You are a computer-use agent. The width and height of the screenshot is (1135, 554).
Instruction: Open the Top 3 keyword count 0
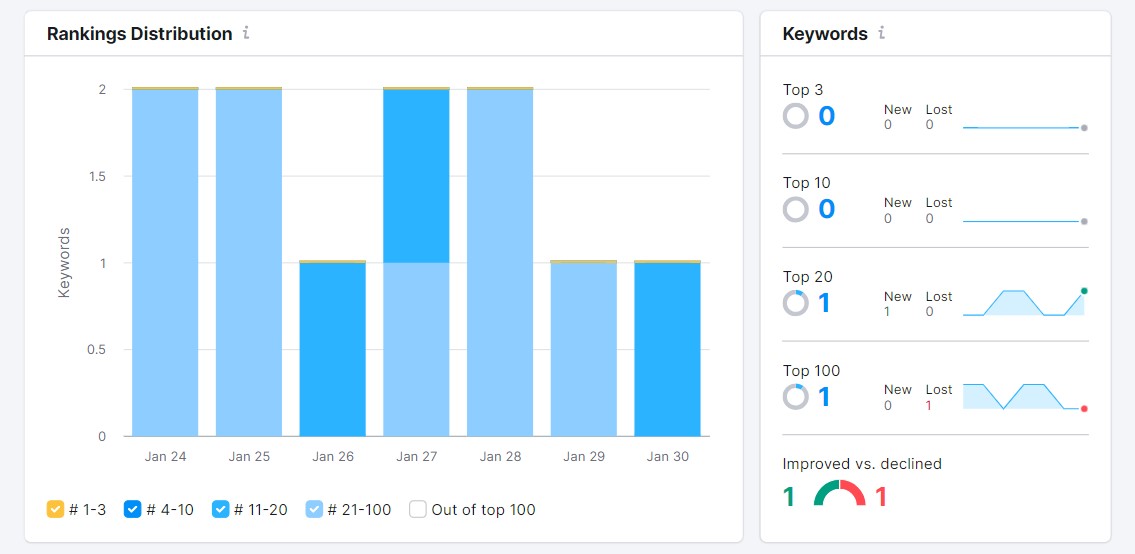coord(827,116)
